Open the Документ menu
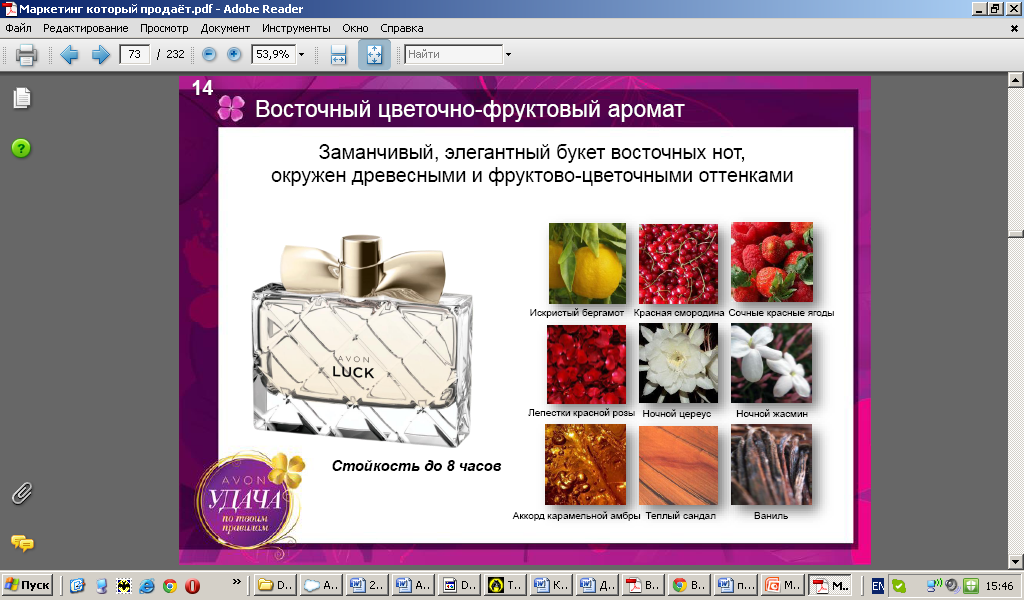 (225, 28)
